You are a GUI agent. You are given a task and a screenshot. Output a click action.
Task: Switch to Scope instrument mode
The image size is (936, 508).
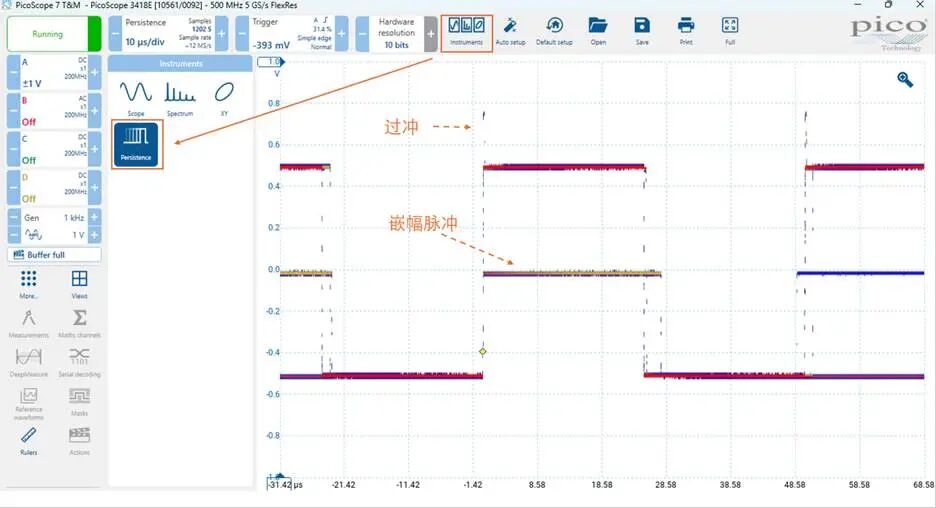click(136, 98)
